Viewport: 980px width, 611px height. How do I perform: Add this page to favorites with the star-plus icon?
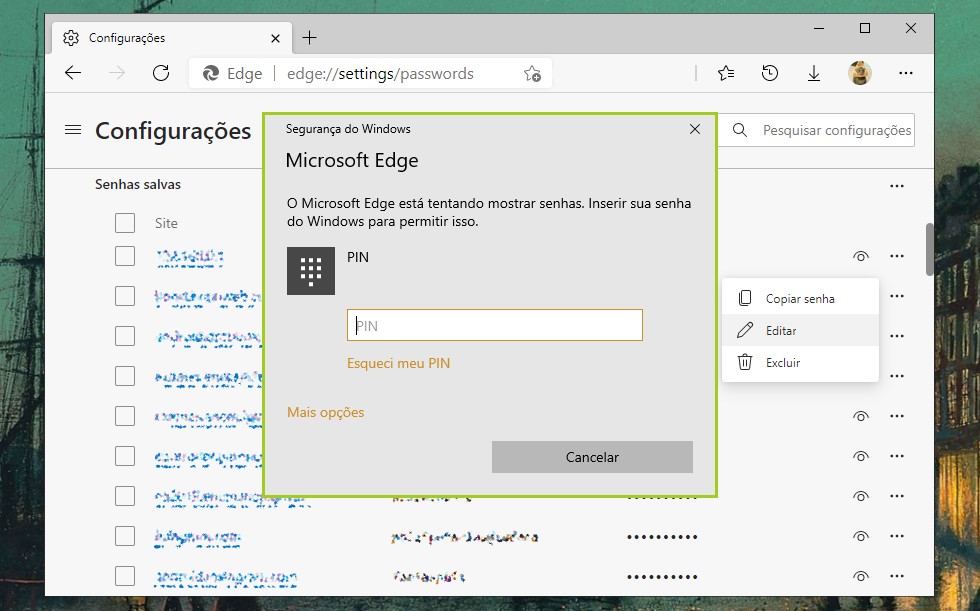tap(532, 74)
